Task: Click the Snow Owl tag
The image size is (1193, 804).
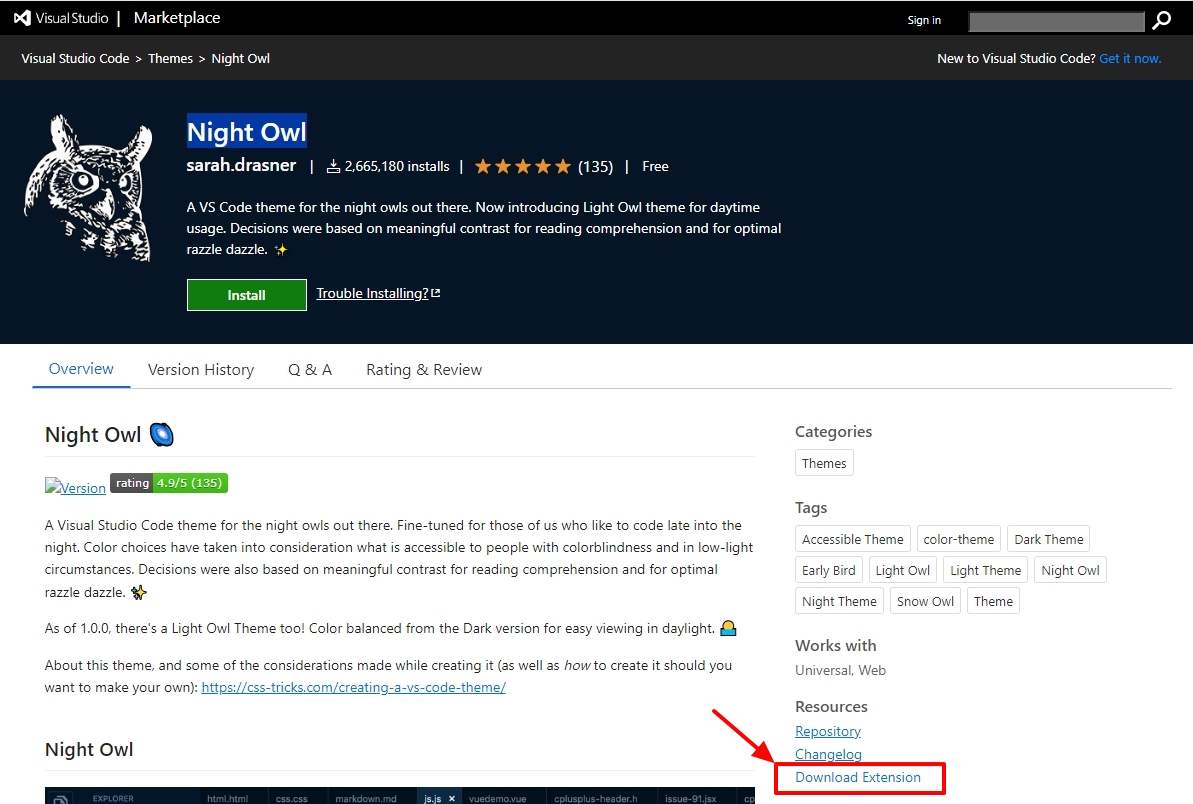Action: [925, 601]
